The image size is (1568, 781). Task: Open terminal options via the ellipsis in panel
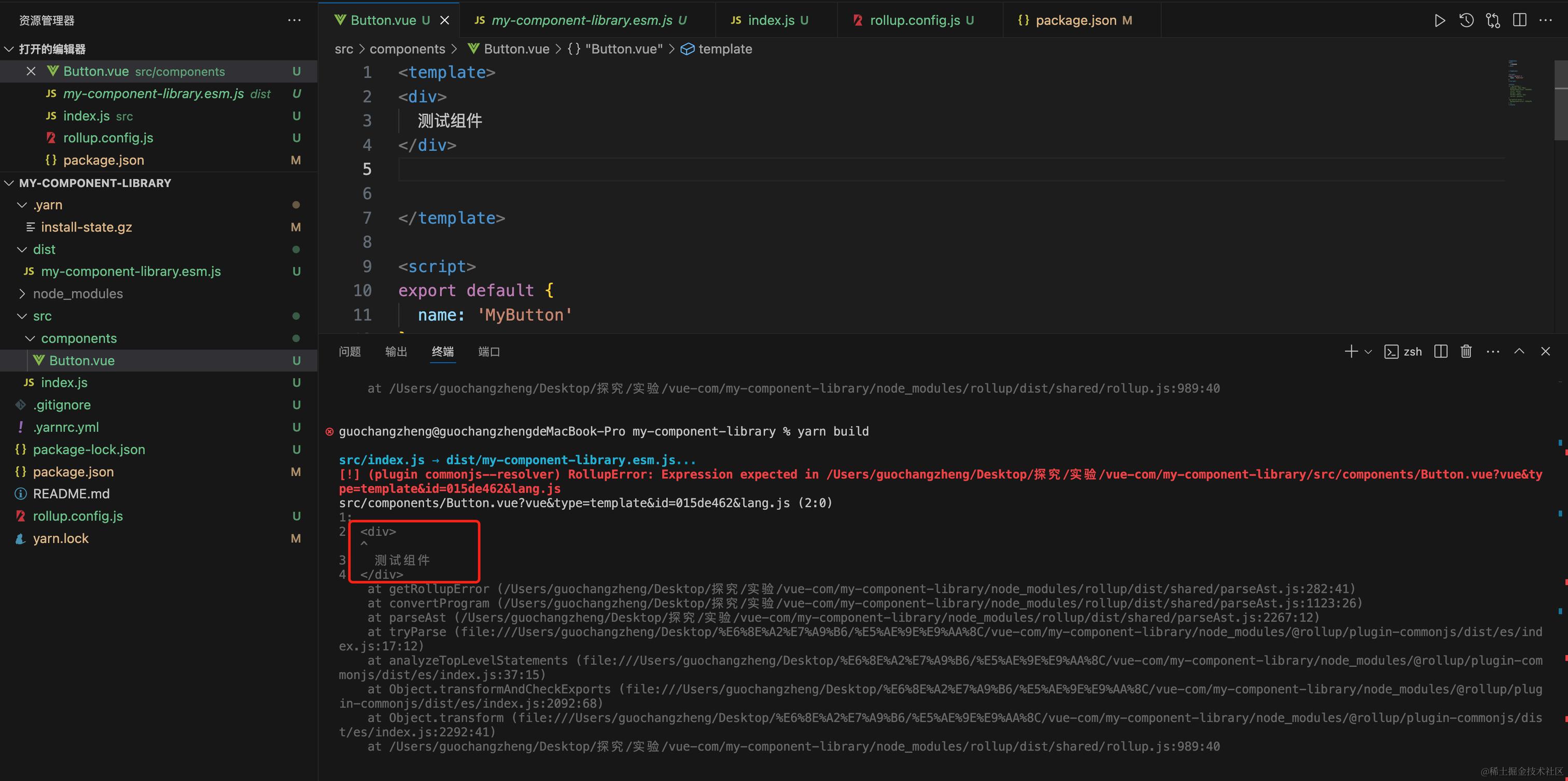click(x=1492, y=351)
